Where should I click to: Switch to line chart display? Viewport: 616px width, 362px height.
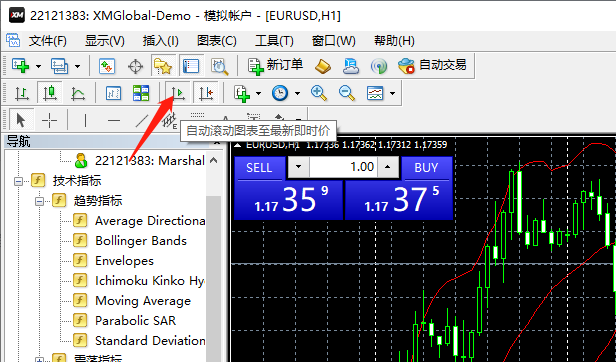78,94
